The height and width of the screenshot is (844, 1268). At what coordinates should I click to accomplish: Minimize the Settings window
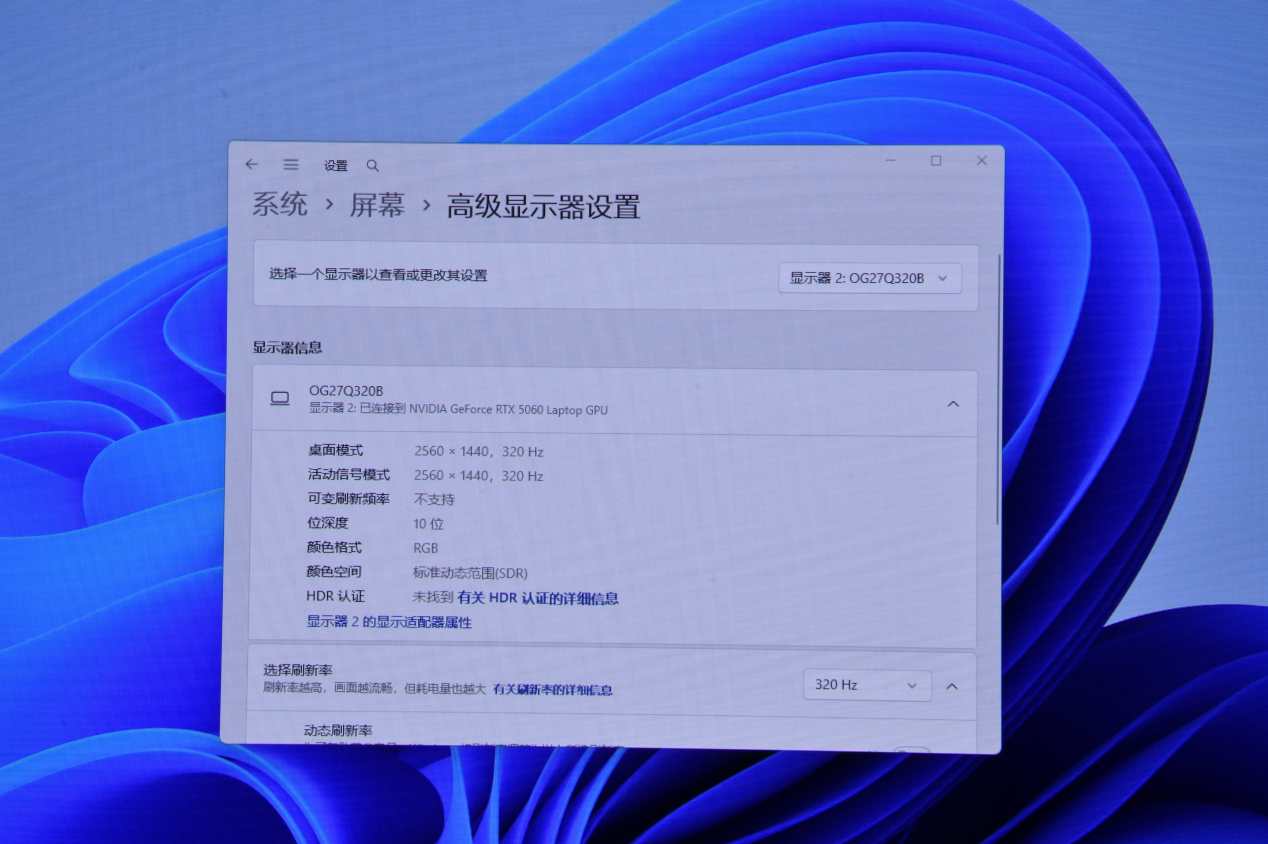[x=890, y=160]
